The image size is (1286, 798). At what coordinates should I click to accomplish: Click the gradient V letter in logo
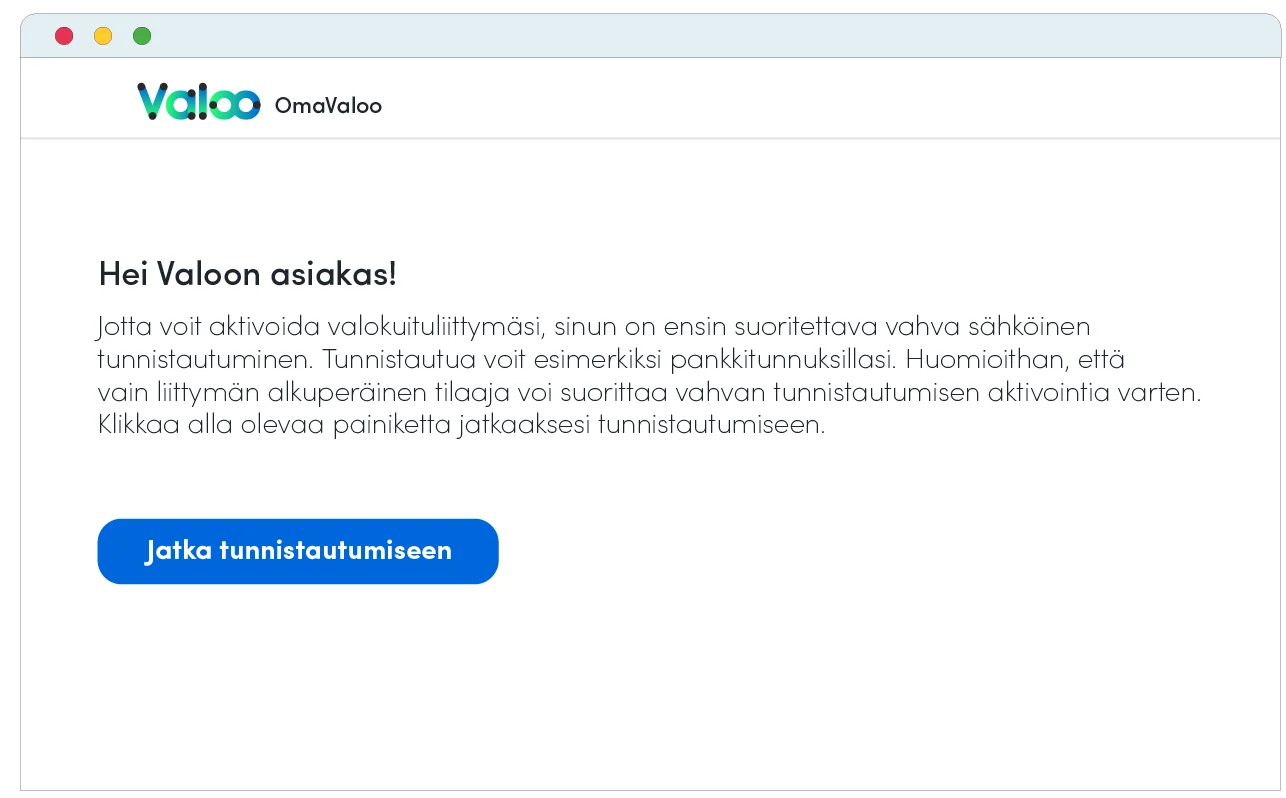click(151, 101)
